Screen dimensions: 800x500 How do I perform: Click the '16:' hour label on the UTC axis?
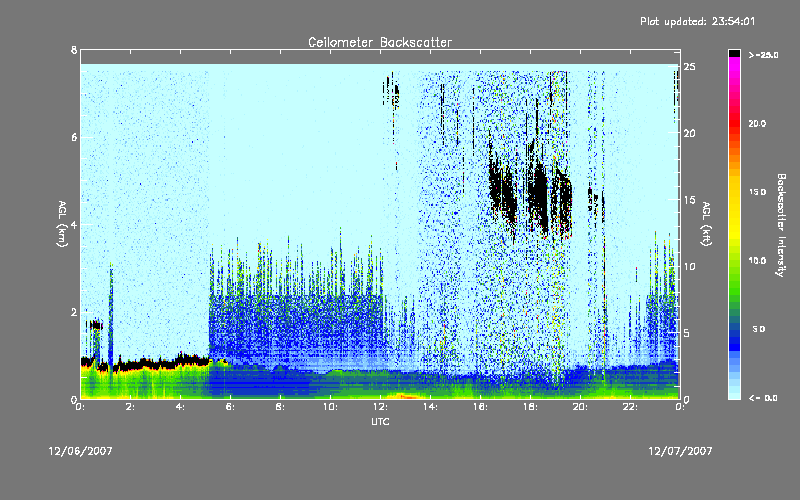[481, 407]
